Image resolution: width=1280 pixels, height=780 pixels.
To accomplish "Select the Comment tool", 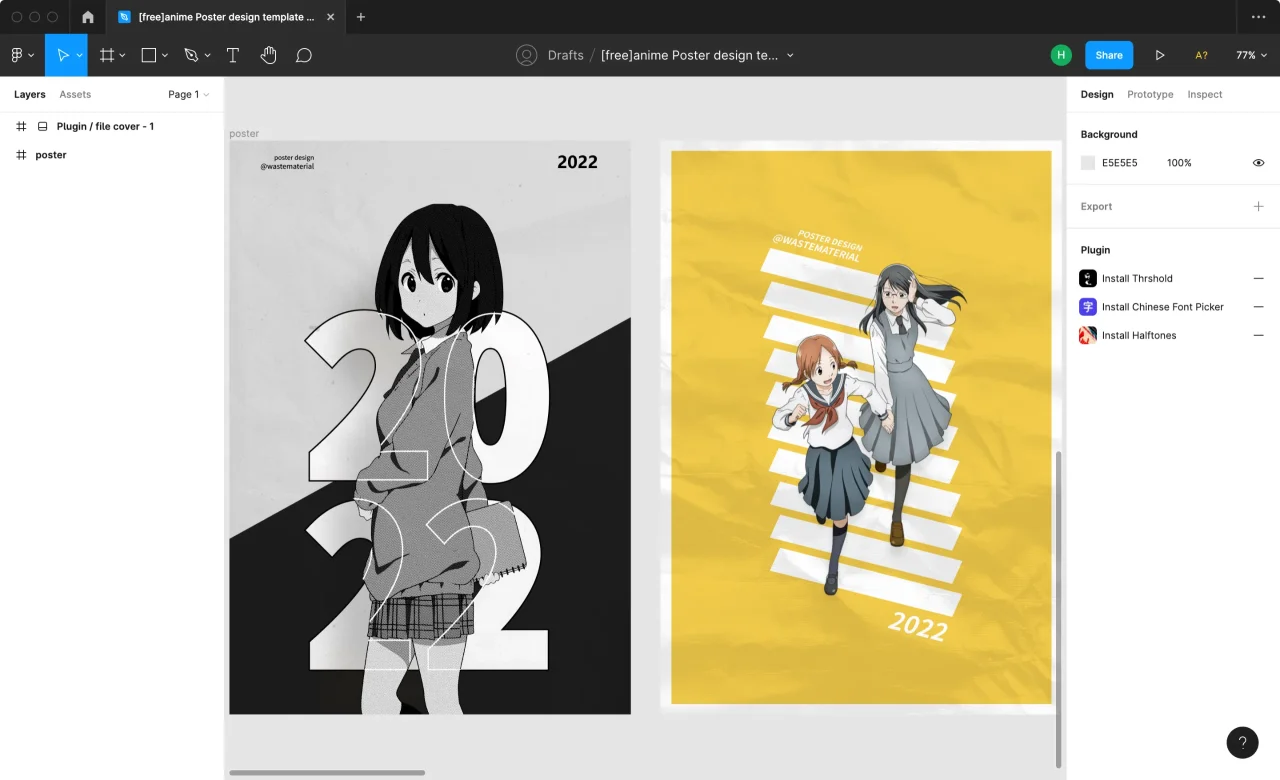I will click(x=304, y=55).
